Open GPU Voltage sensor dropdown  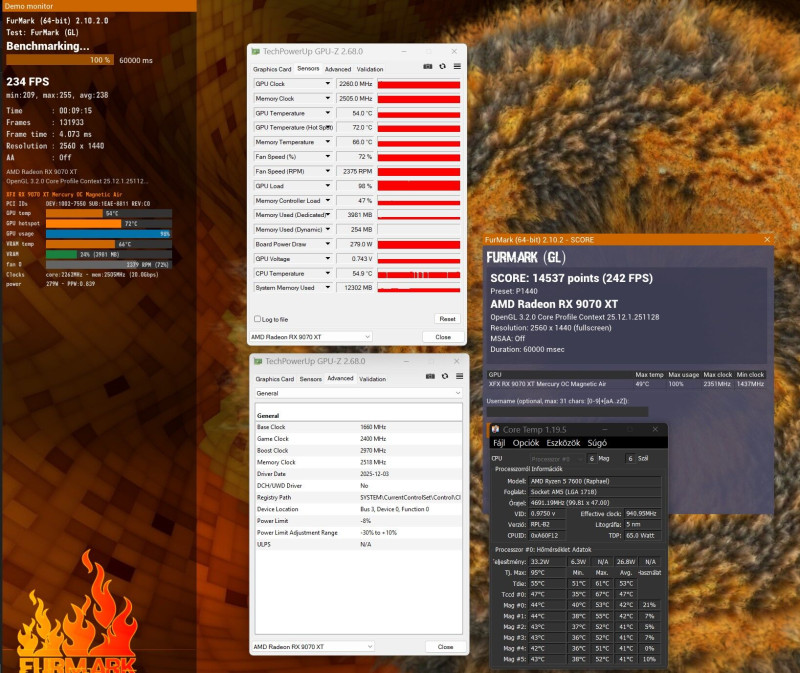[x=328, y=259]
